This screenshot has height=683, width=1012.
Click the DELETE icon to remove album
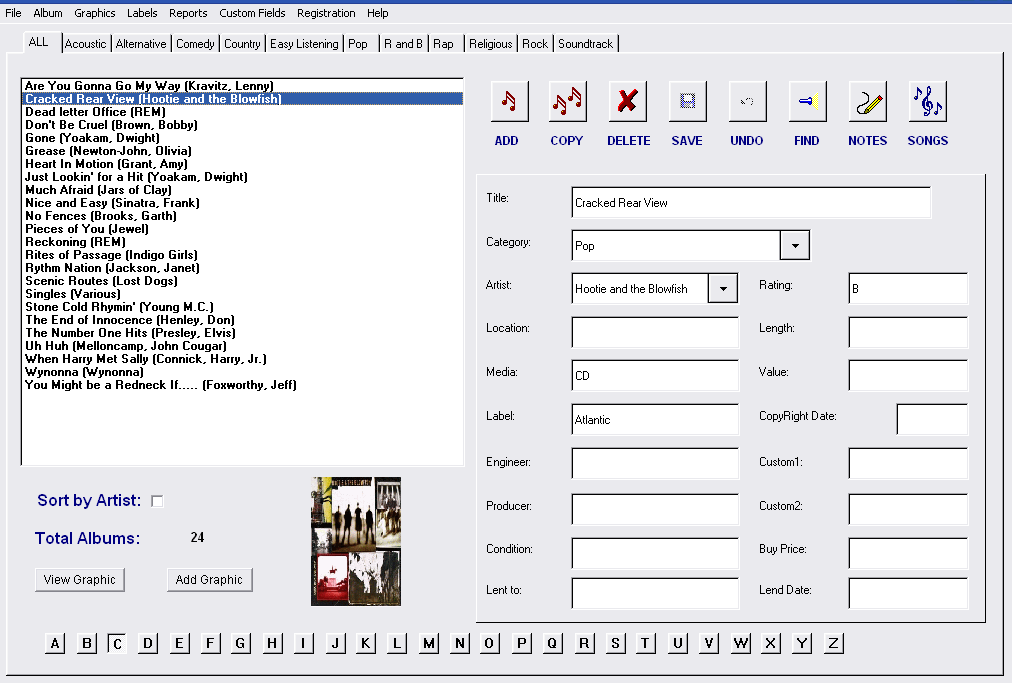pos(628,100)
